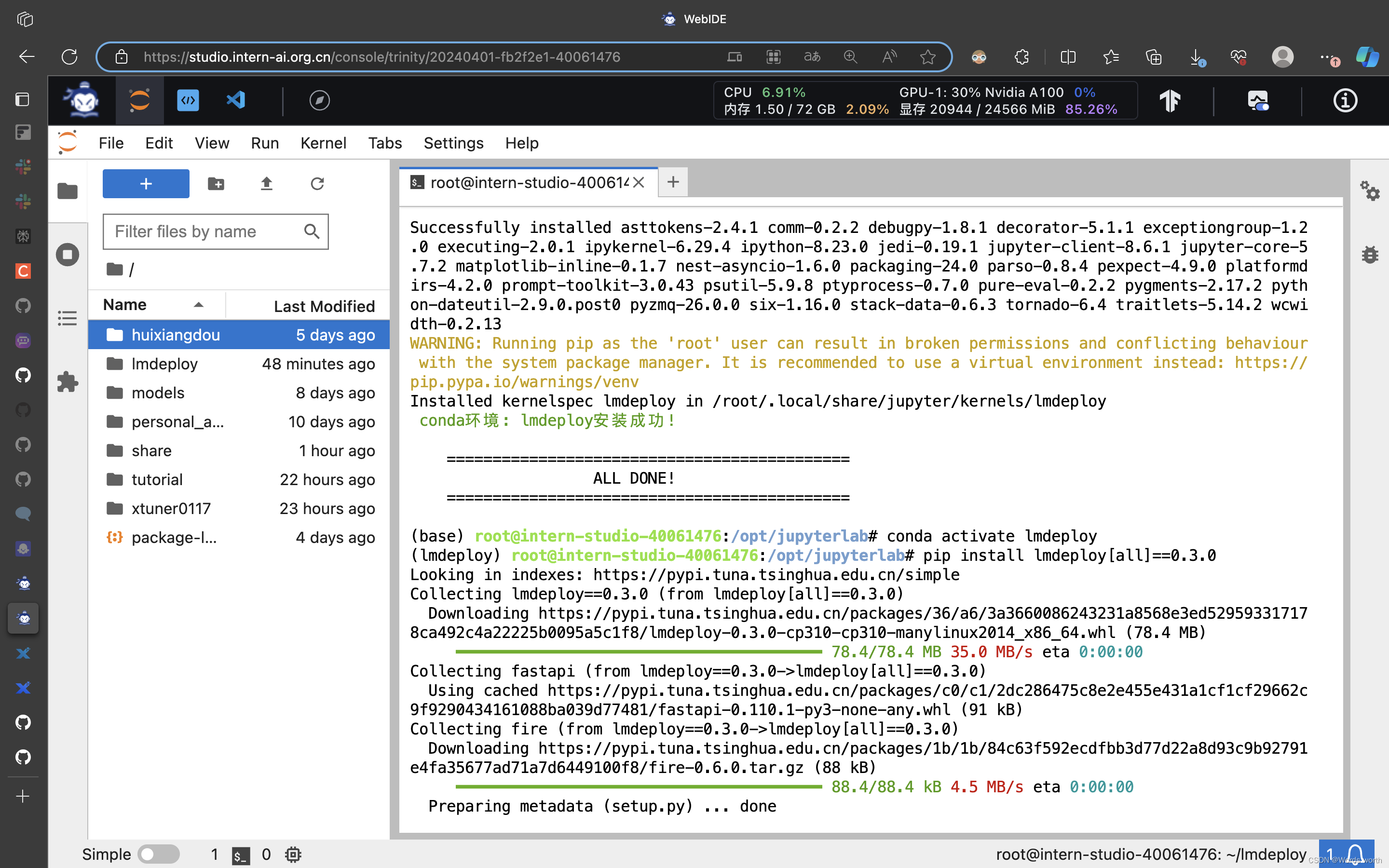The image size is (1389, 868).
Task: Click the terminal count icon in status bar
Action: (x=241, y=855)
